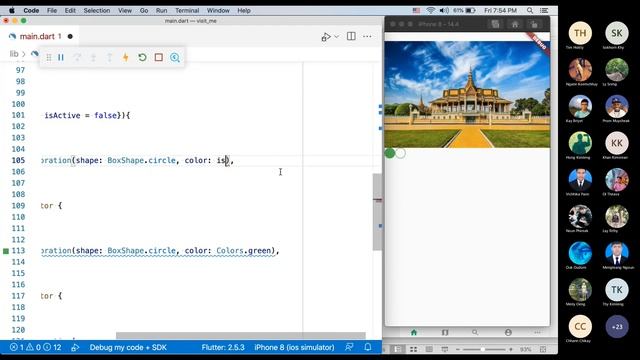Tap green active page indicator dot
The width and height of the screenshot is (640, 360).
pos(390,153)
